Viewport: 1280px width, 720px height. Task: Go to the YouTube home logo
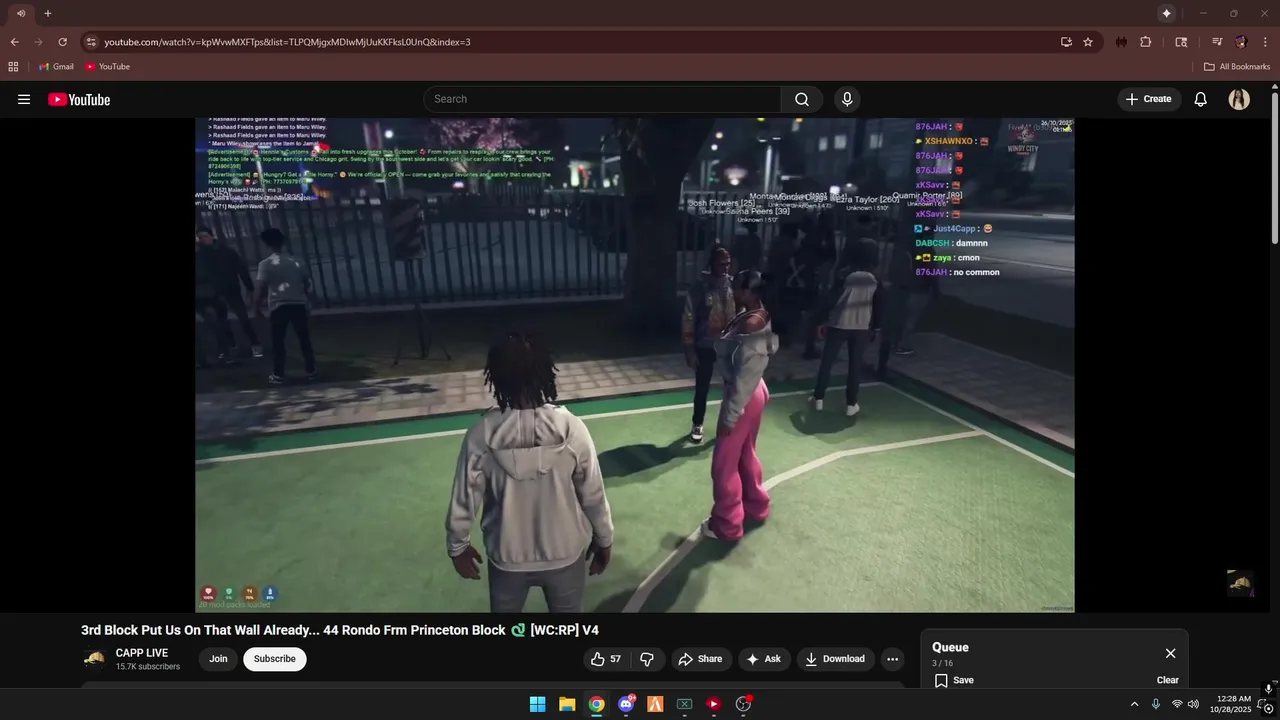(79, 99)
